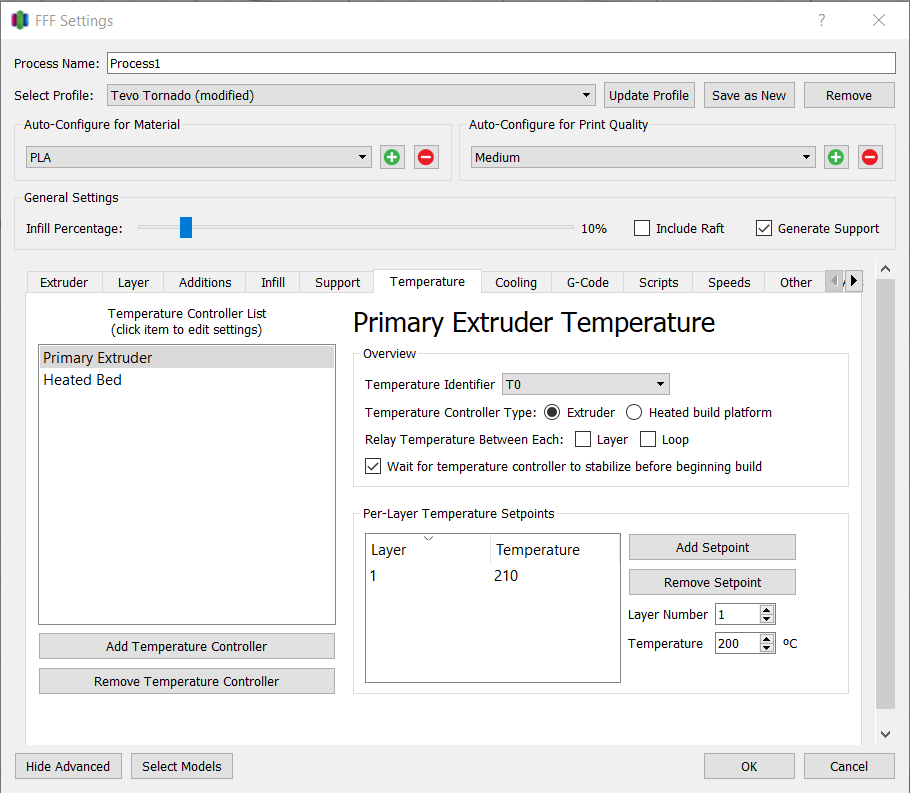Toggle the Generate Support checkbox

(x=764, y=228)
